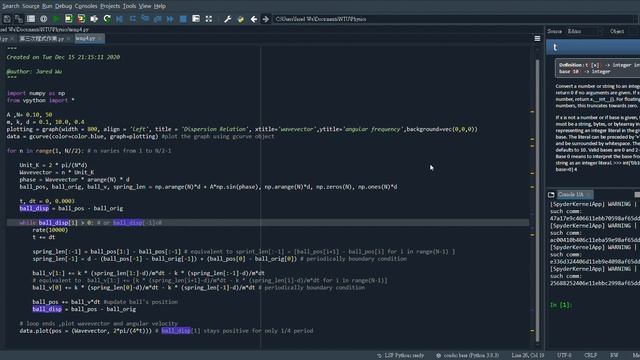Click the conda base Python environment status
Screen dimensions: 640x360
click(x=468, y=356)
